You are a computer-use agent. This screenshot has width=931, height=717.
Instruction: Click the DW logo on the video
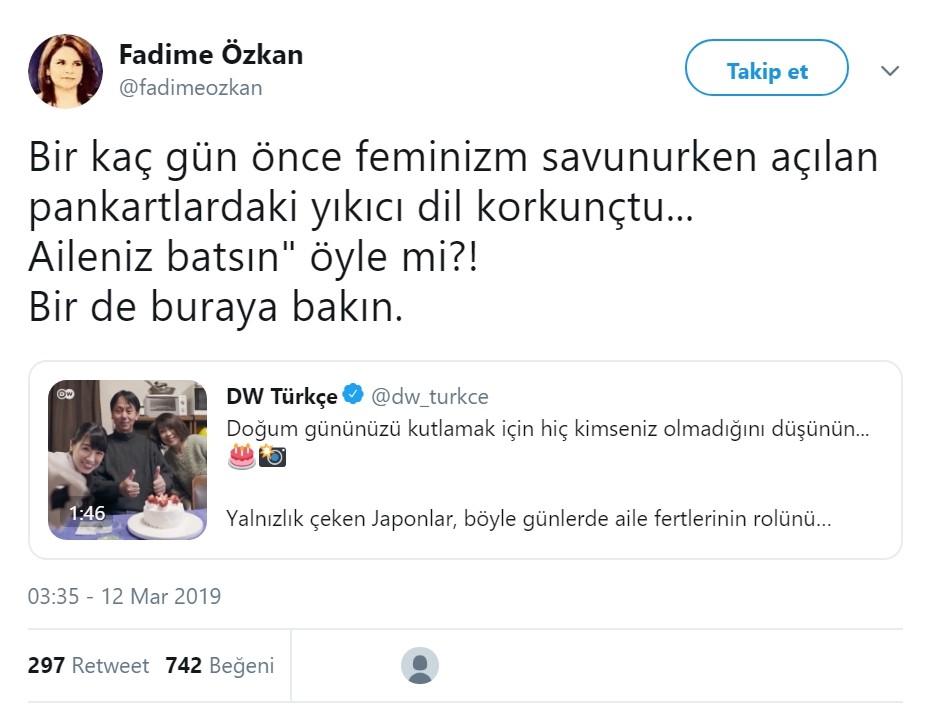[67, 395]
